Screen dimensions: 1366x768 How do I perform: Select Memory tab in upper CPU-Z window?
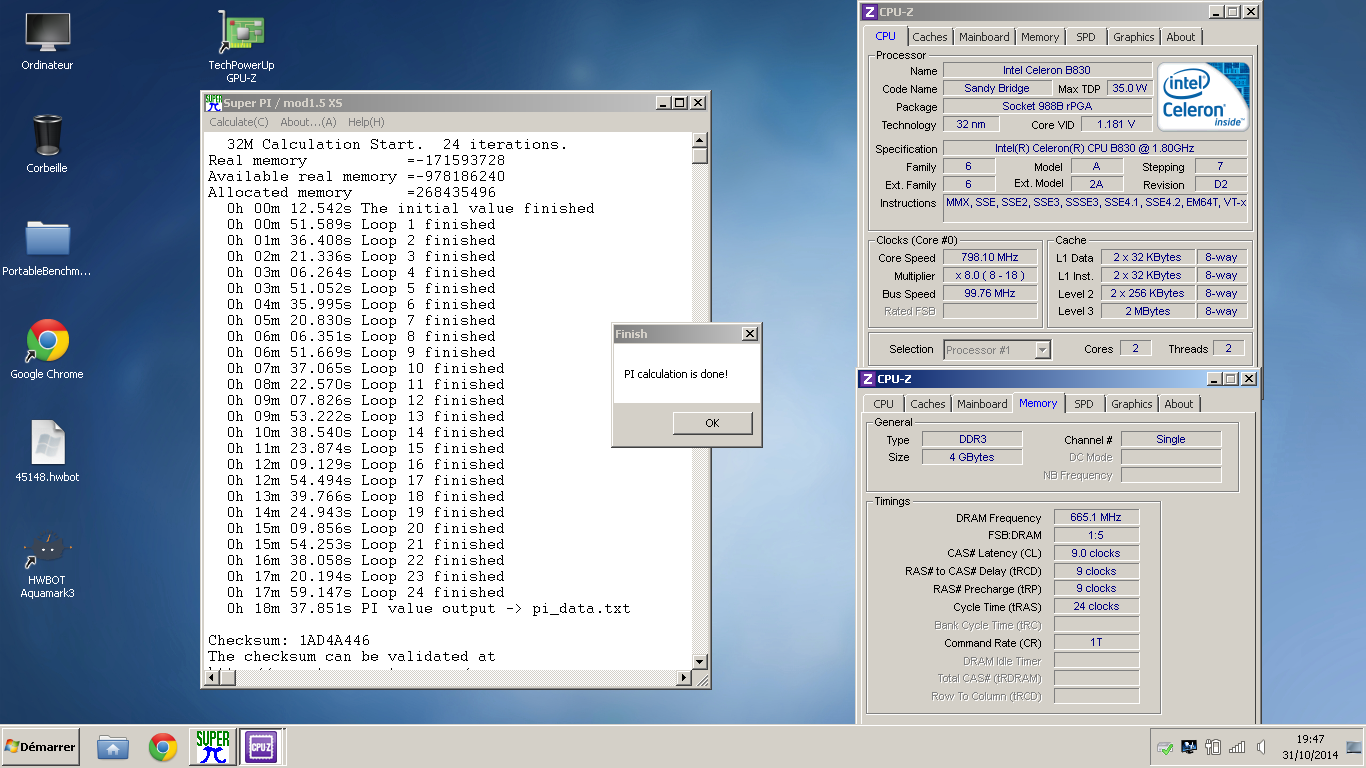[1040, 37]
